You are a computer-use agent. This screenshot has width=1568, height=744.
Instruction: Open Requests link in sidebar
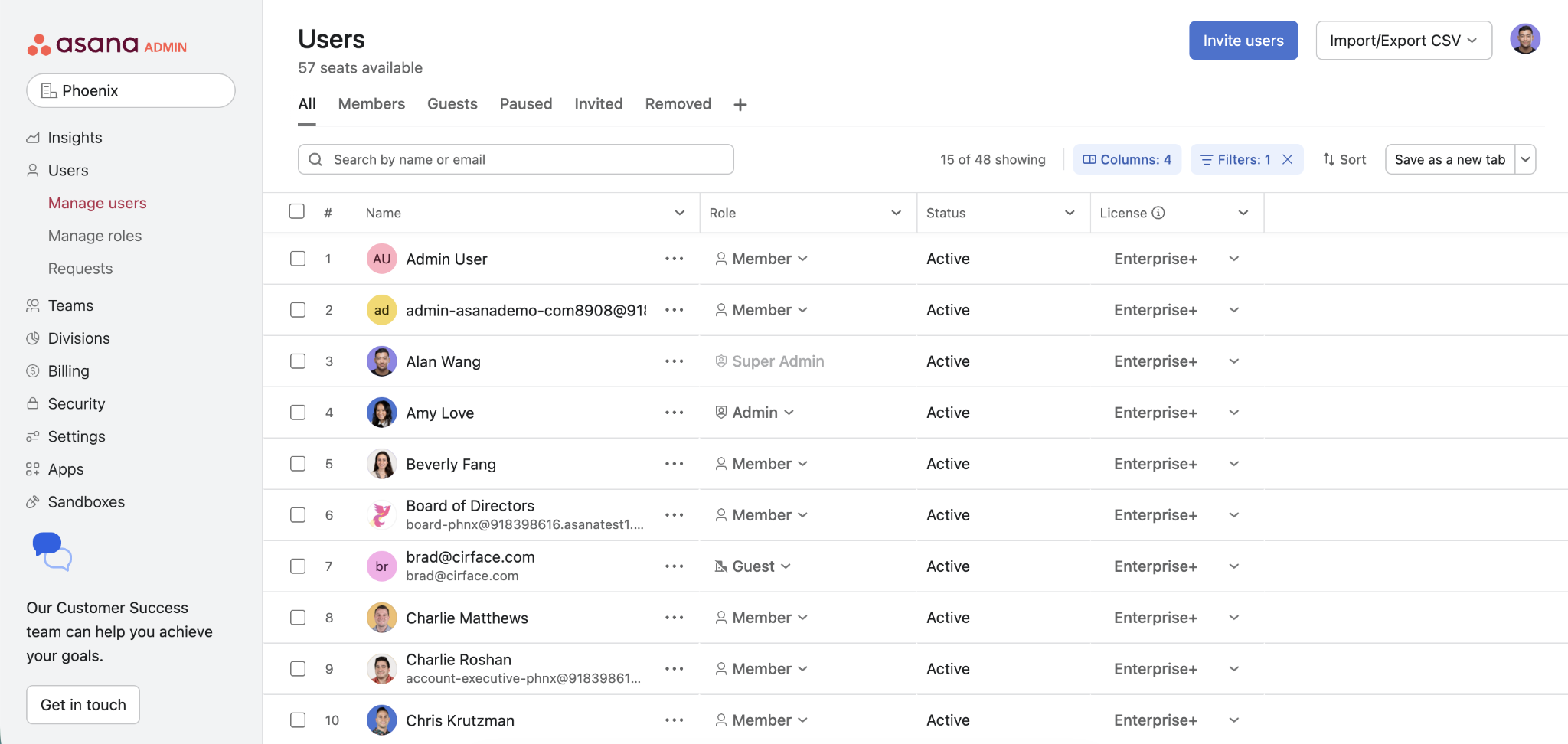(x=80, y=269)
